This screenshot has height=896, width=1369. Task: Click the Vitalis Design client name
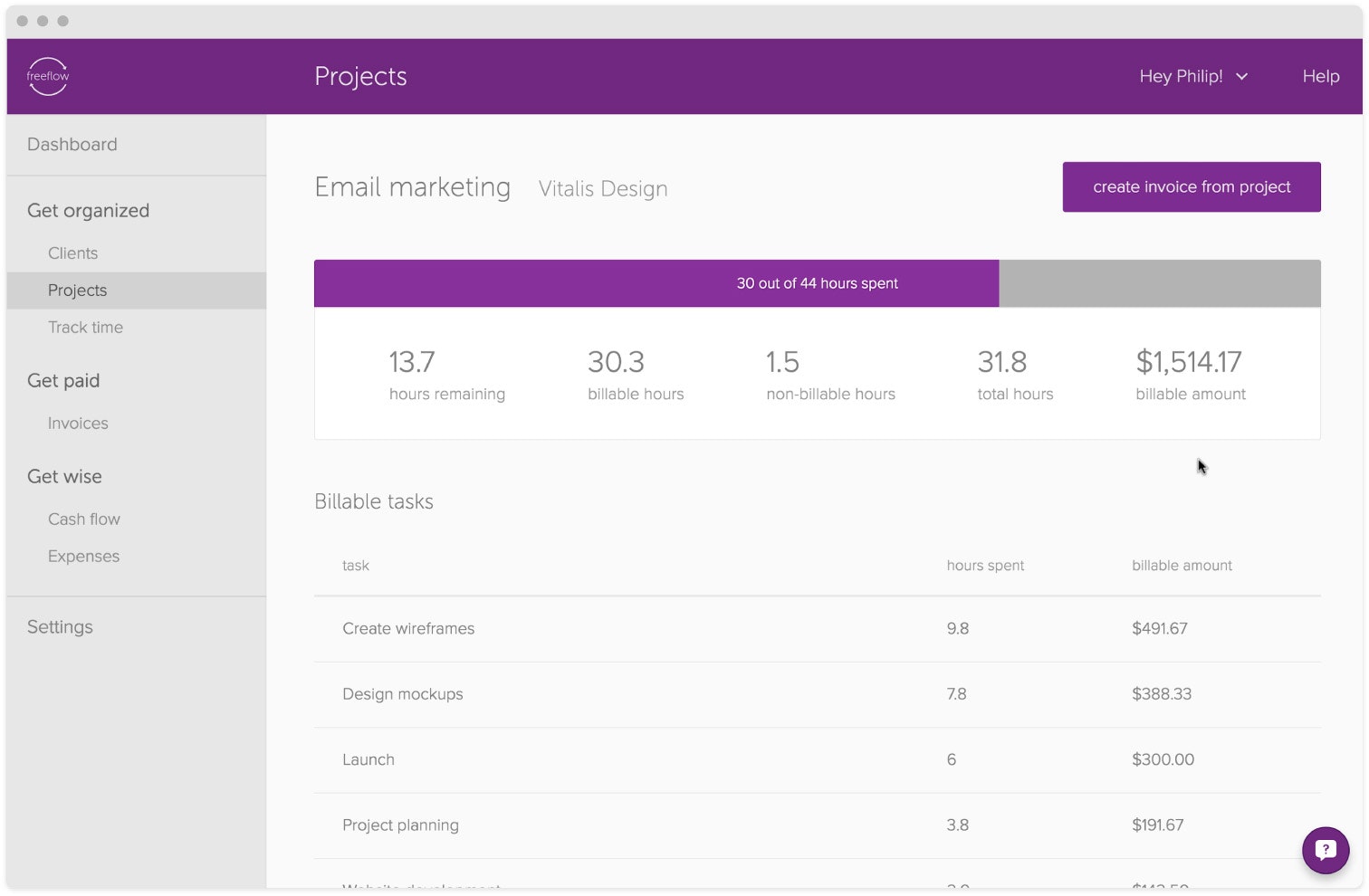603,189
